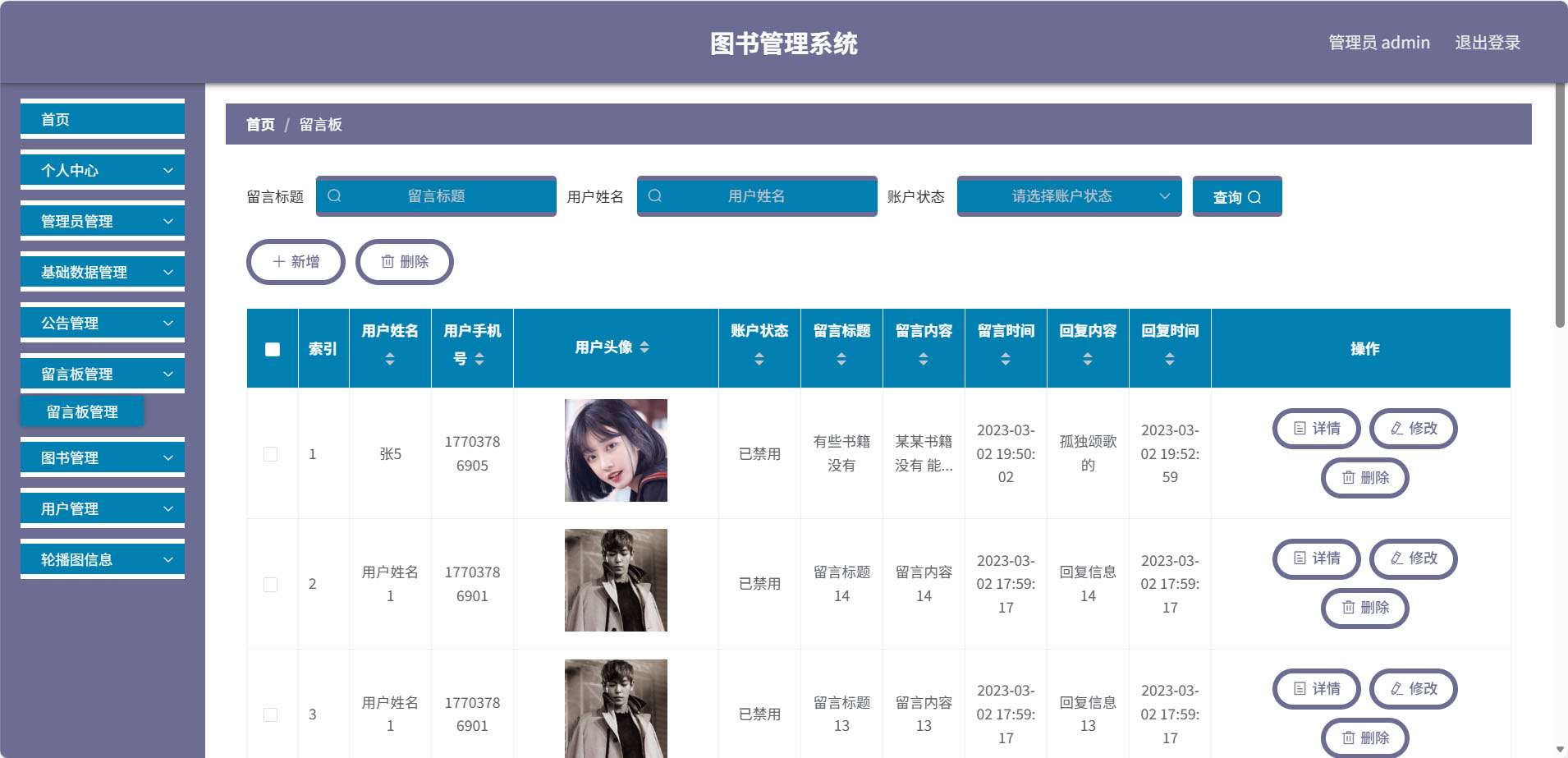1568x758 pixels.
Task: Sort by 回复时间 column arrows
Action: (1170, 359)
